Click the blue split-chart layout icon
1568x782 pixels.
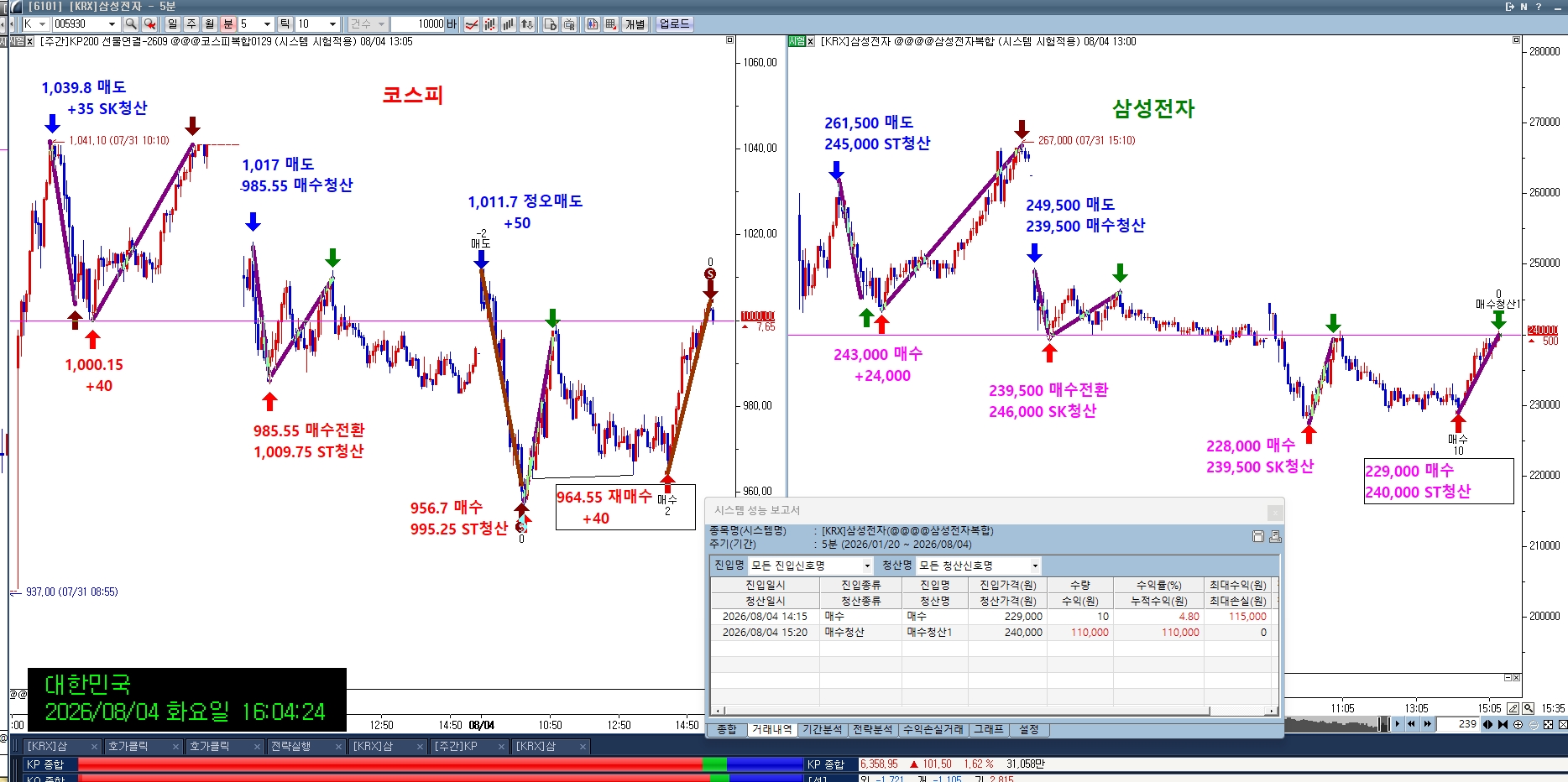click(x=593, y=24)
